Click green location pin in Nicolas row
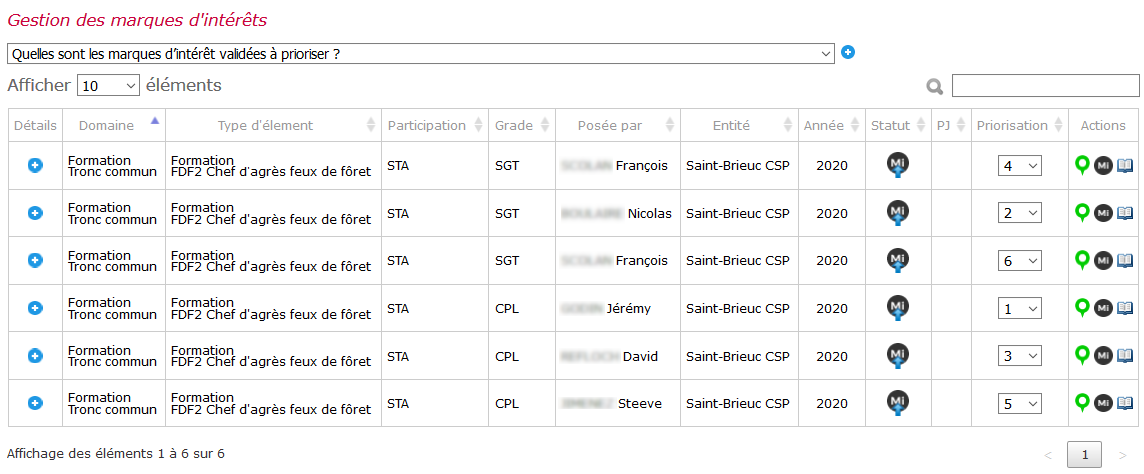Screen dimensions: 1144x474 (1083, 212)
